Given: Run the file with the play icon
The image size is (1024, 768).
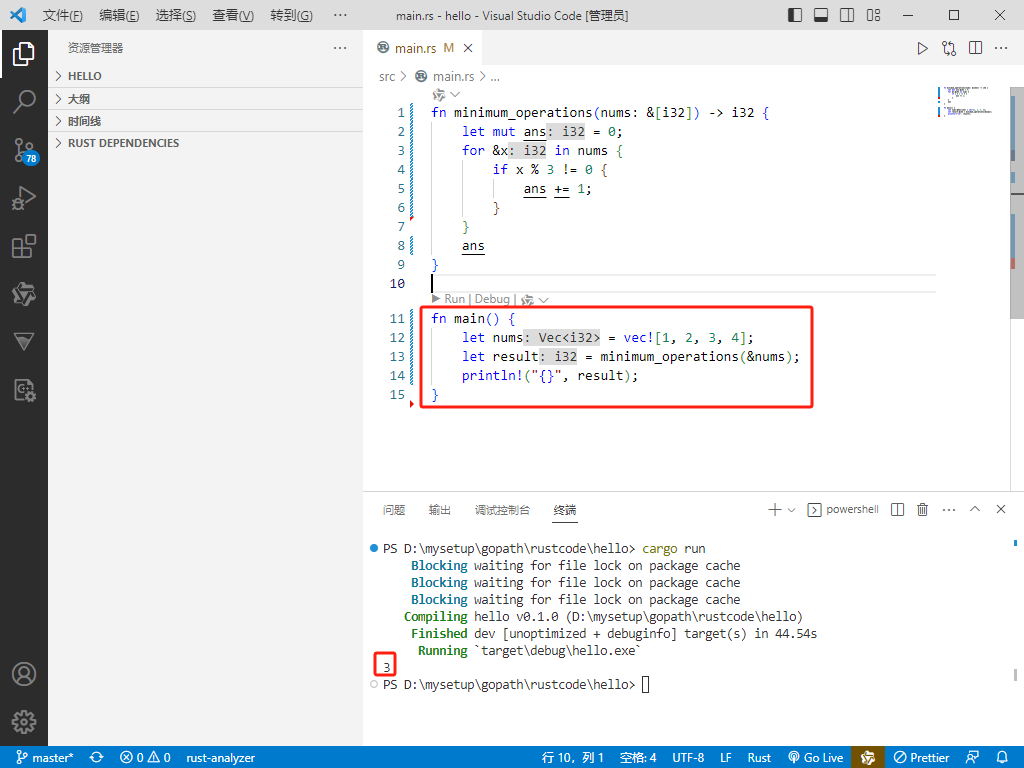Looking at the screenshot, I should pos(922,48).
